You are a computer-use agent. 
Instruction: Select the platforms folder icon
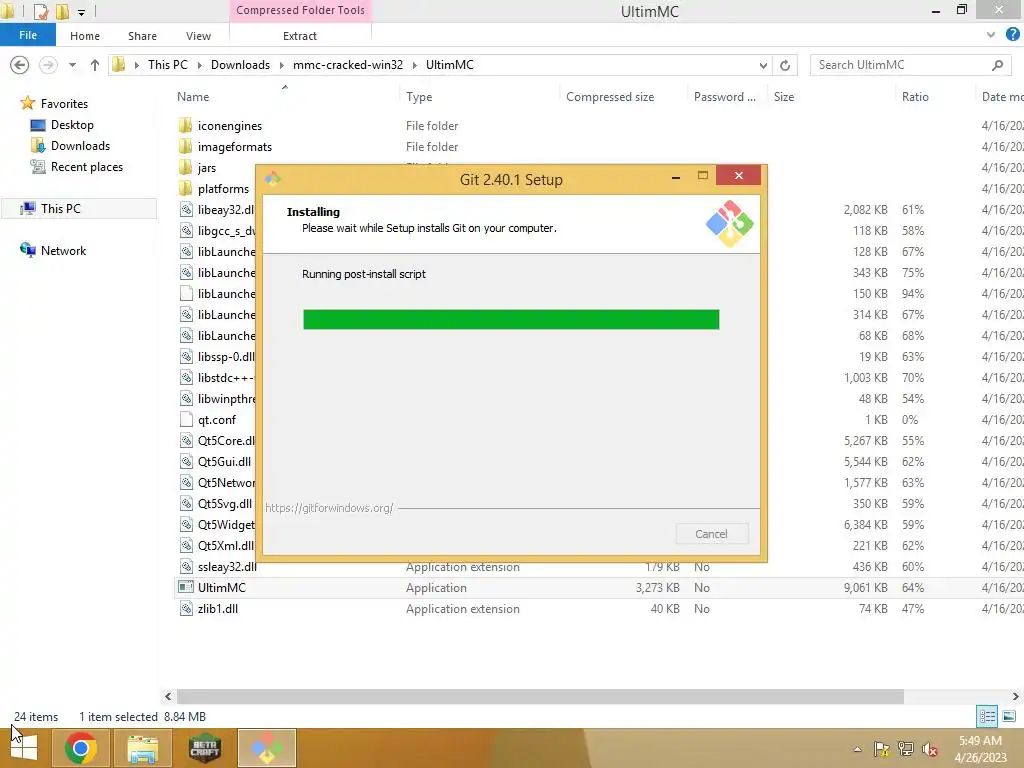pyautogui.click(x=185, y=188)
